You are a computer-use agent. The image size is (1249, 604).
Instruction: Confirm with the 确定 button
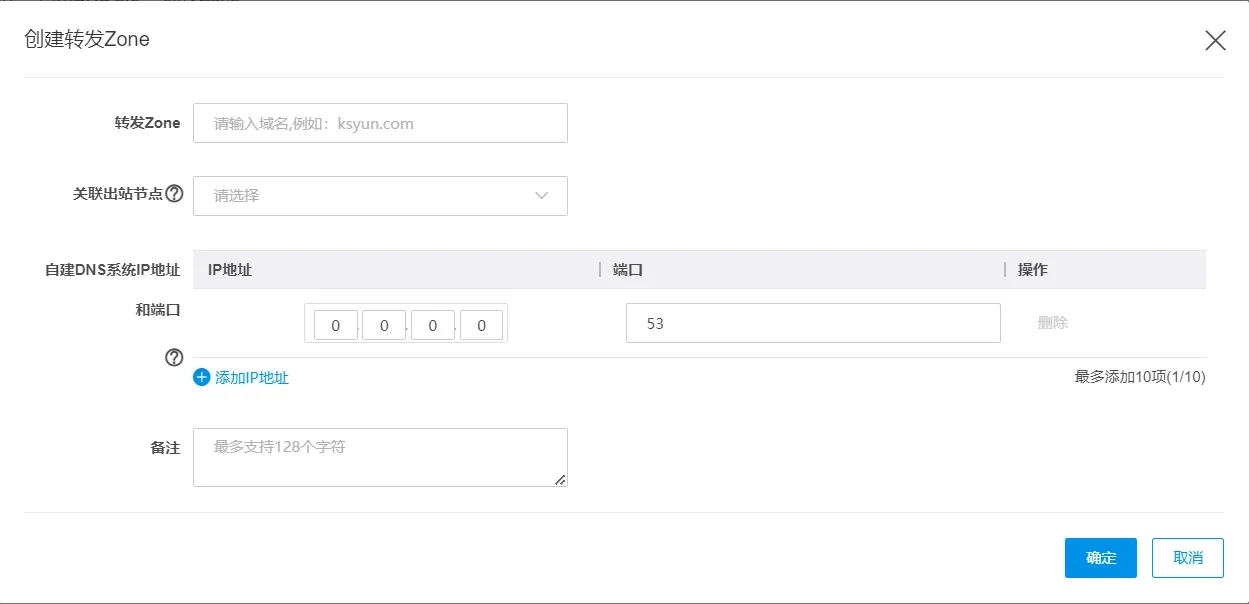(1100, 558)
